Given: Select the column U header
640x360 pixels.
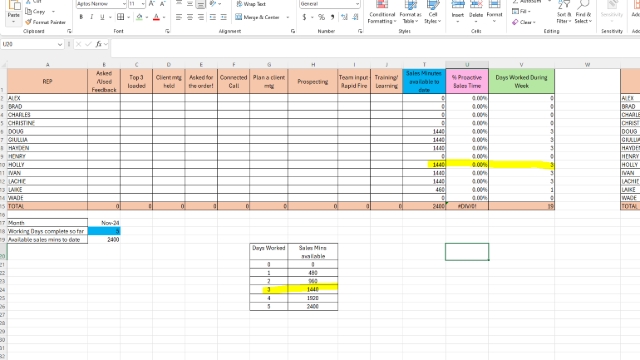Looking at the screenshot, I should click(467, 64).
